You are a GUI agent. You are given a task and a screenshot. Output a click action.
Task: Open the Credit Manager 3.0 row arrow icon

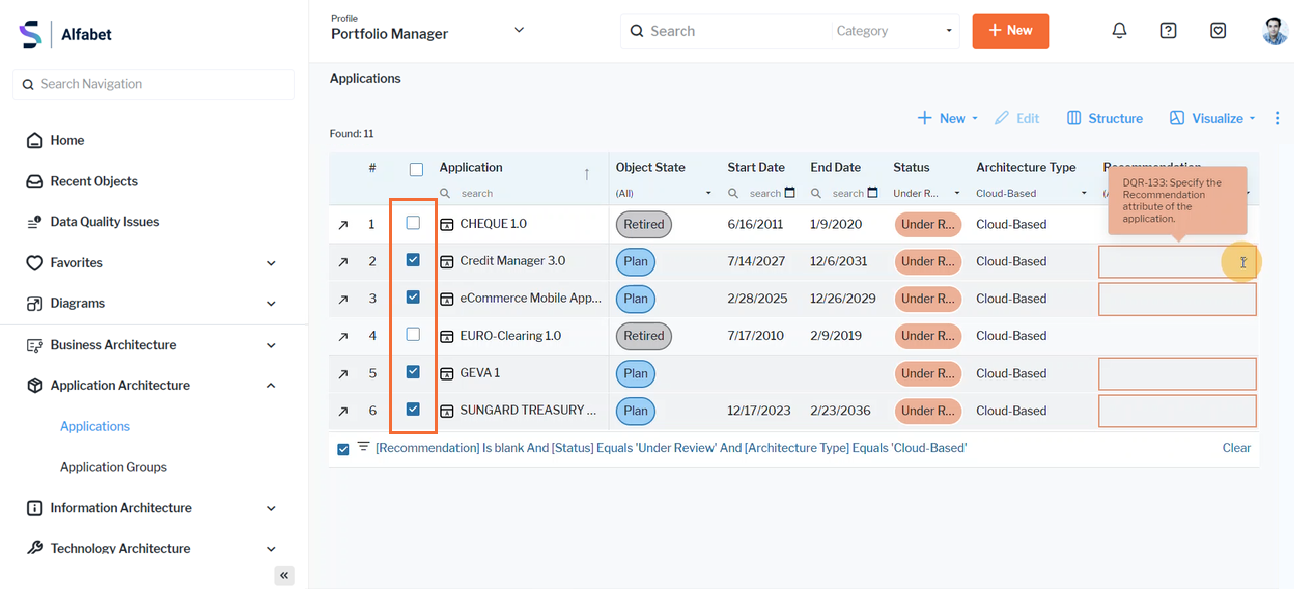tap(343, 262)
